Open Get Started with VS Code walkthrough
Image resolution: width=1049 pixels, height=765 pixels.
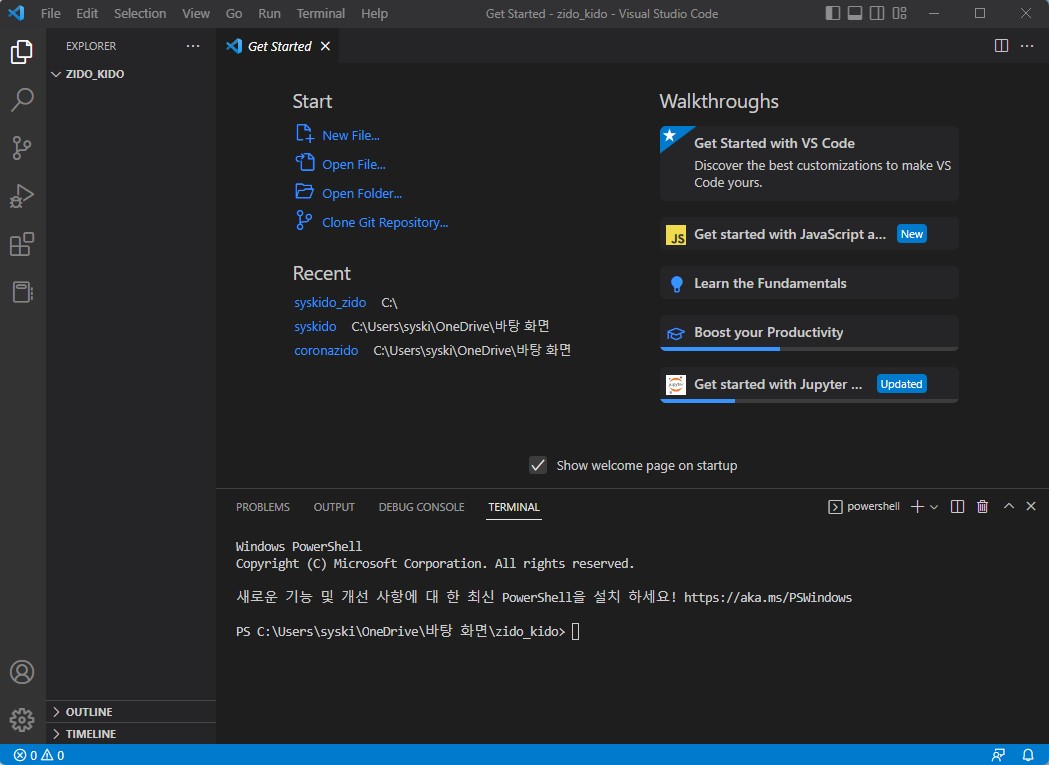(809, 163)
